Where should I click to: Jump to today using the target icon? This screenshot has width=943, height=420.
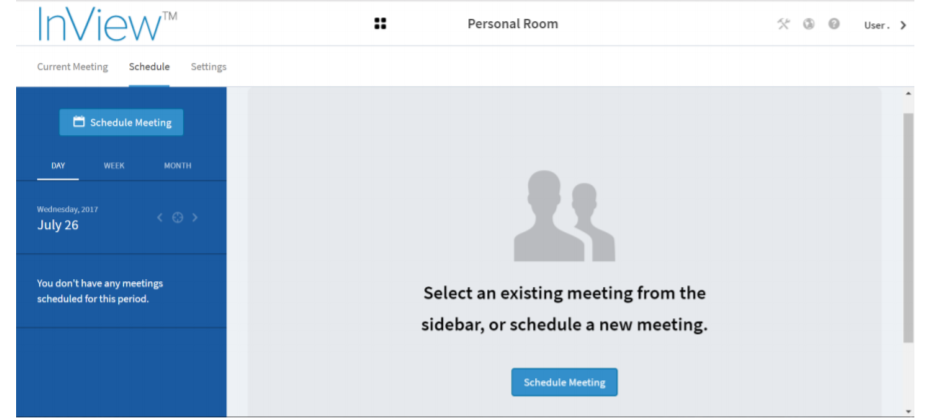[x=177, y=217]
